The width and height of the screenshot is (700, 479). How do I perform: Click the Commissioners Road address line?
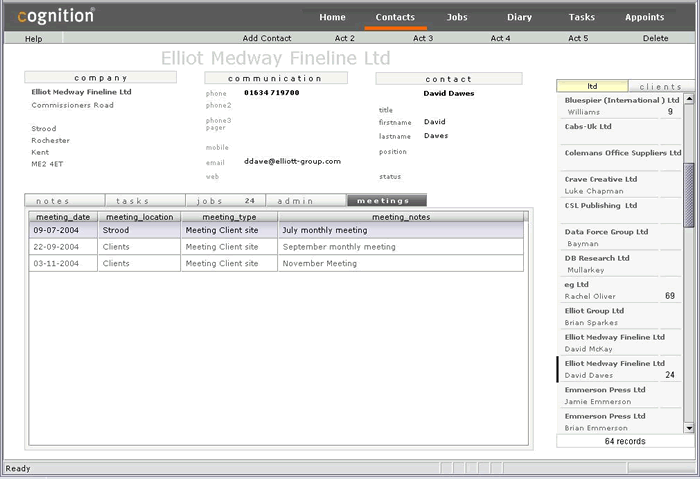tap(72, 105)
